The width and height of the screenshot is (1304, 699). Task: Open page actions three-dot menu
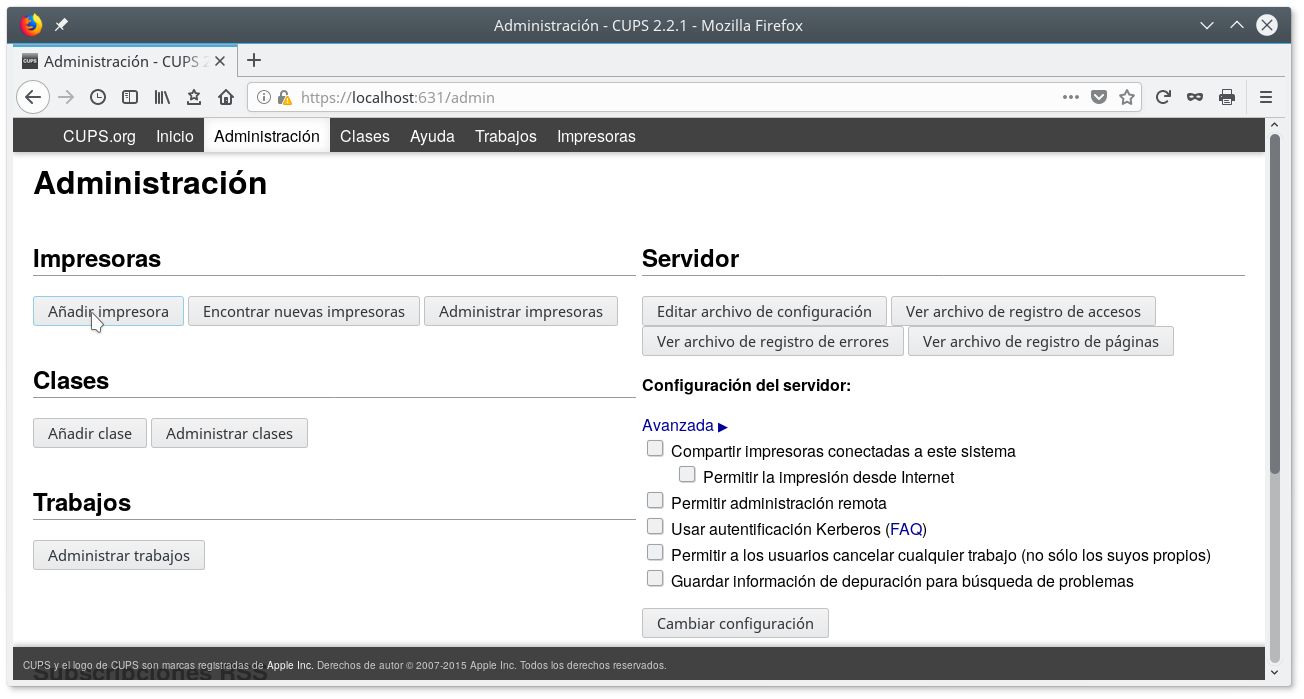click(1070, 97)
